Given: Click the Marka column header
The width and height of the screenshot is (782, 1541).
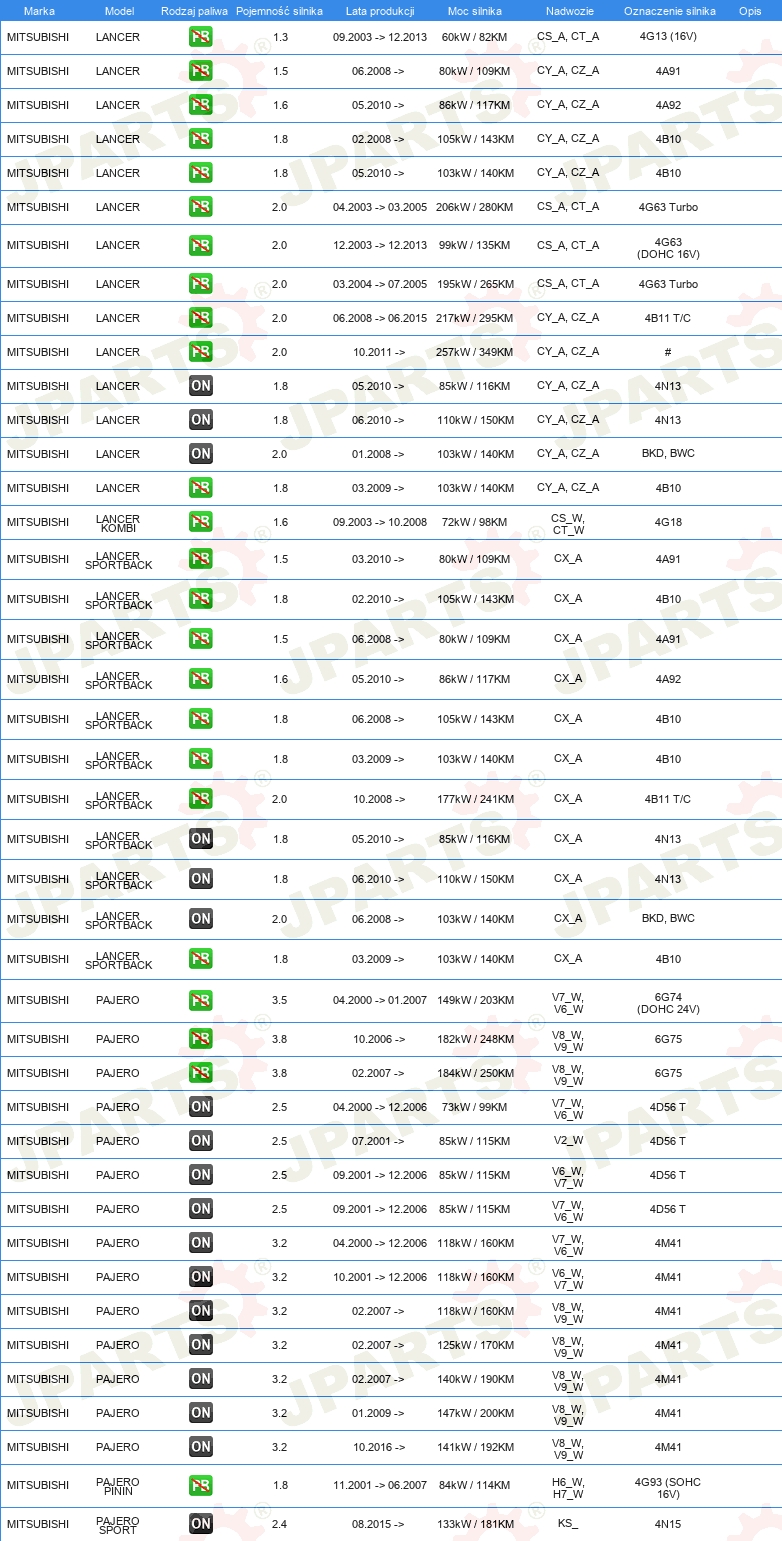Looking at the screenshot, I should coord(39,11).
